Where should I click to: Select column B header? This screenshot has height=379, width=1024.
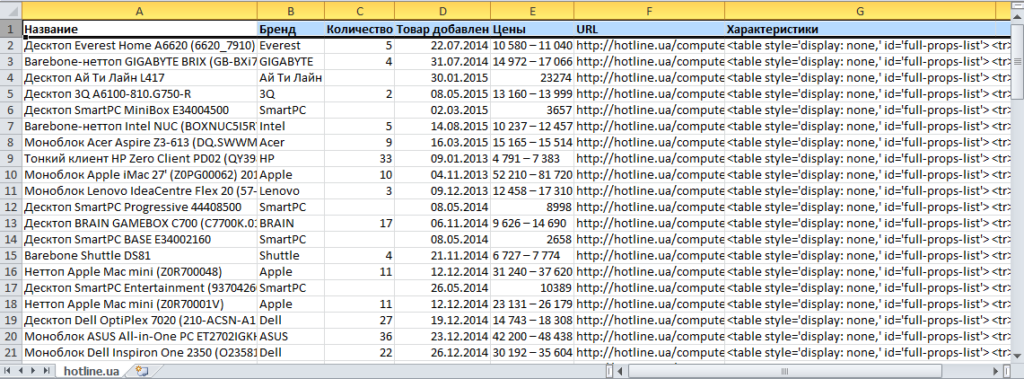291,10
